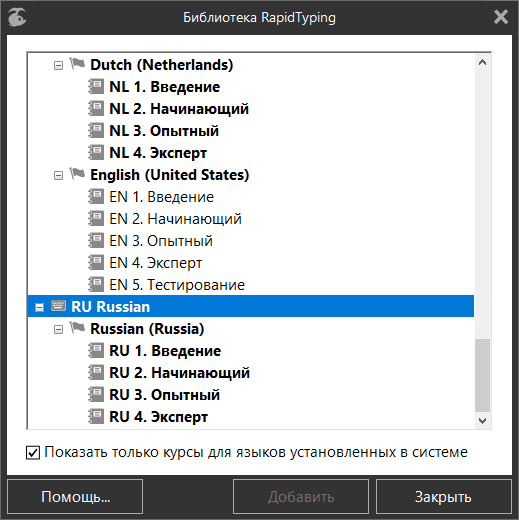The width and height of the screenshot is (519, 520).
Task: Click the notebook icon of RU 4. Эксперт
Action: [x=96, y=416]
